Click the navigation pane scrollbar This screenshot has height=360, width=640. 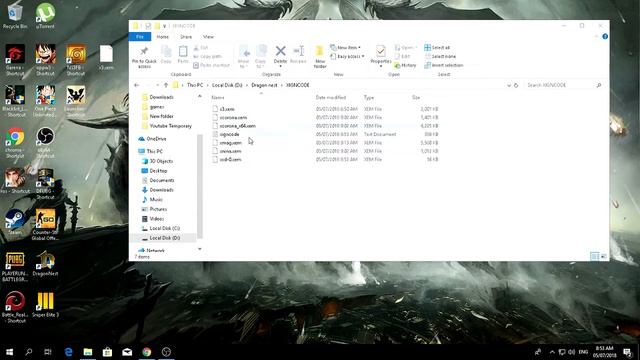pyautogui.click(x=200, y=186)
